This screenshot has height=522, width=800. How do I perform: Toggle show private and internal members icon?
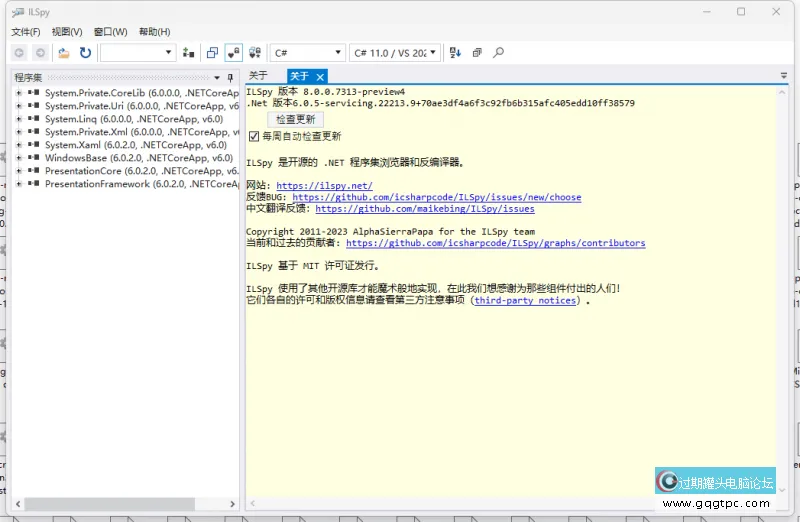point(234,53)
